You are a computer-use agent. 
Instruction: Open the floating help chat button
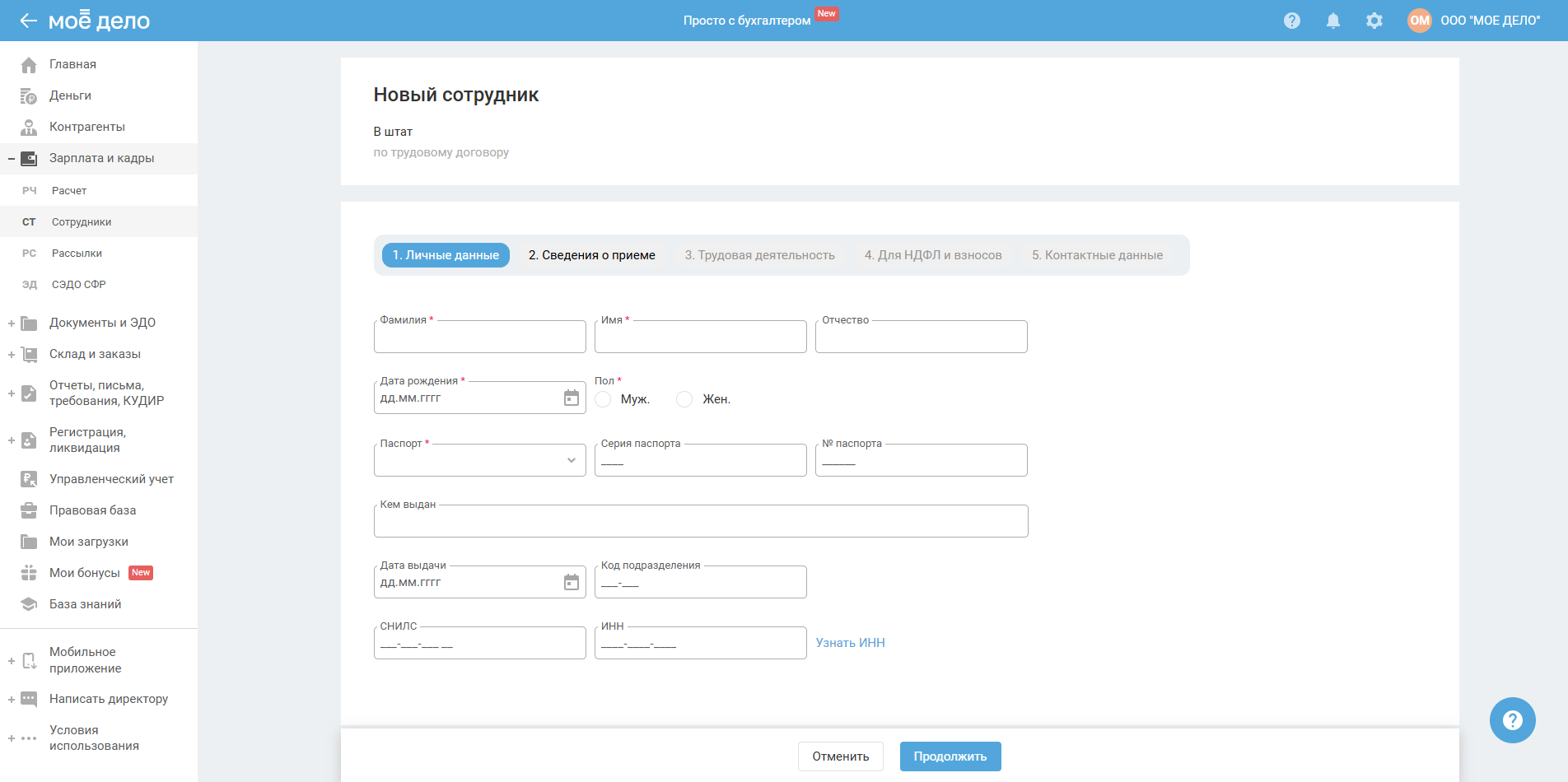tap(1512, 720)
